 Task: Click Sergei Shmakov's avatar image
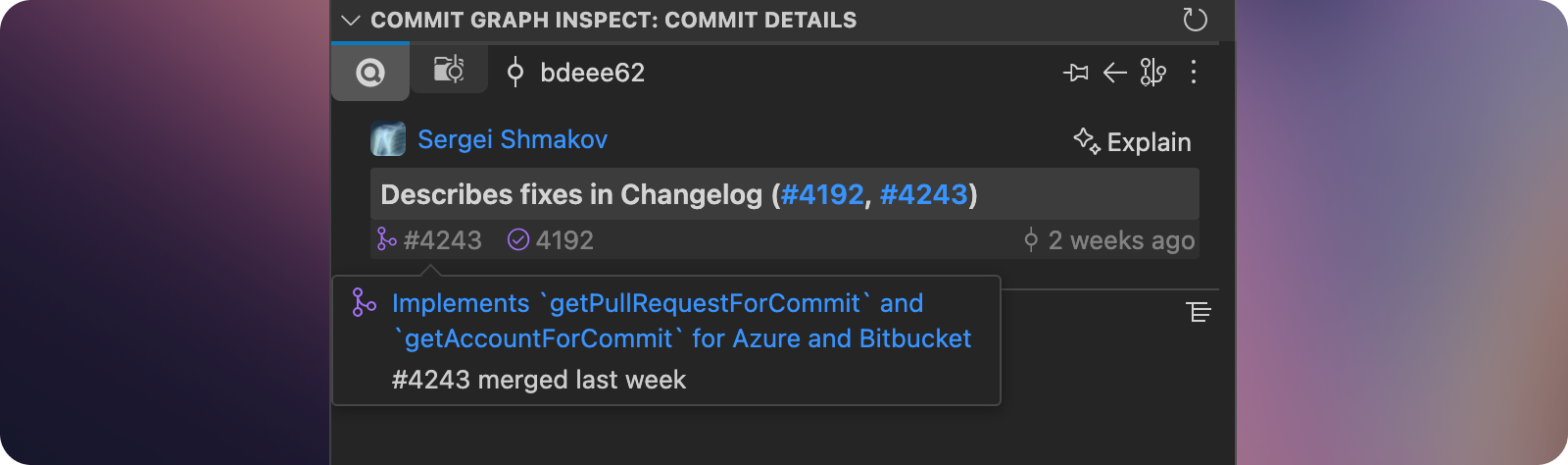388,140
